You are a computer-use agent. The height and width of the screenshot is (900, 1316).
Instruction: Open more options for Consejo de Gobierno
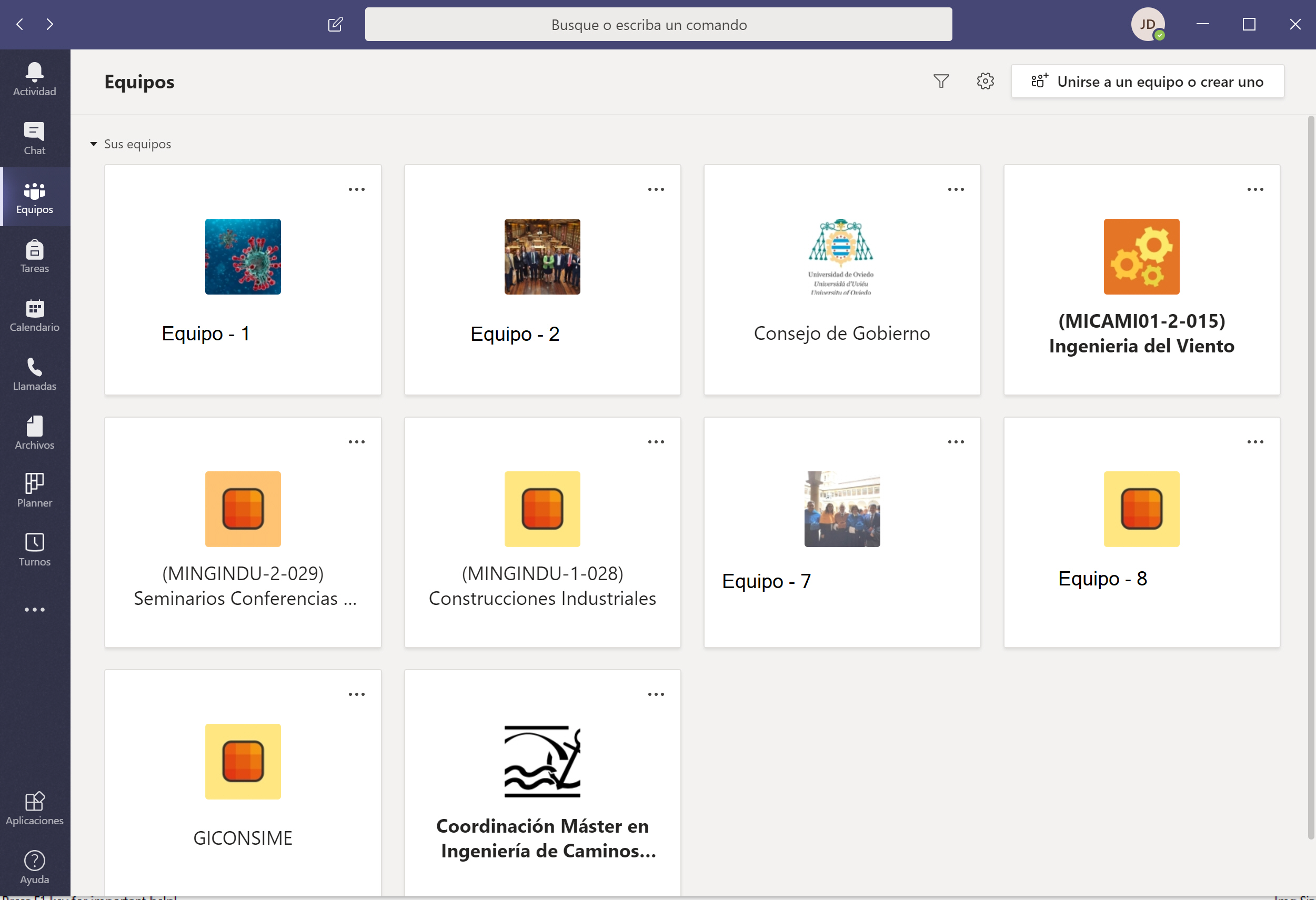[x=956, y=189]
